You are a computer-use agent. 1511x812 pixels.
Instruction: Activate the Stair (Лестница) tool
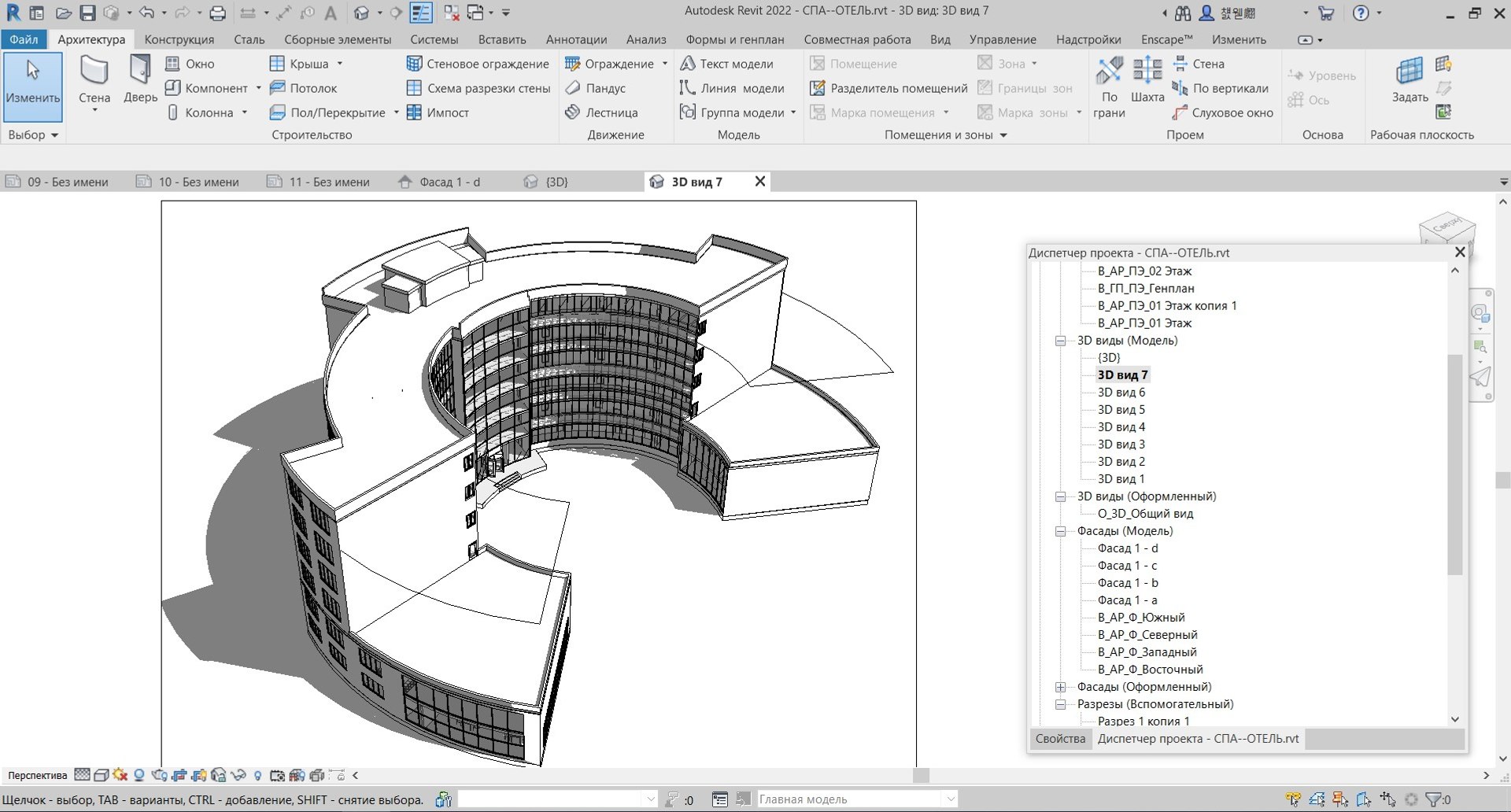coord(601,113)
